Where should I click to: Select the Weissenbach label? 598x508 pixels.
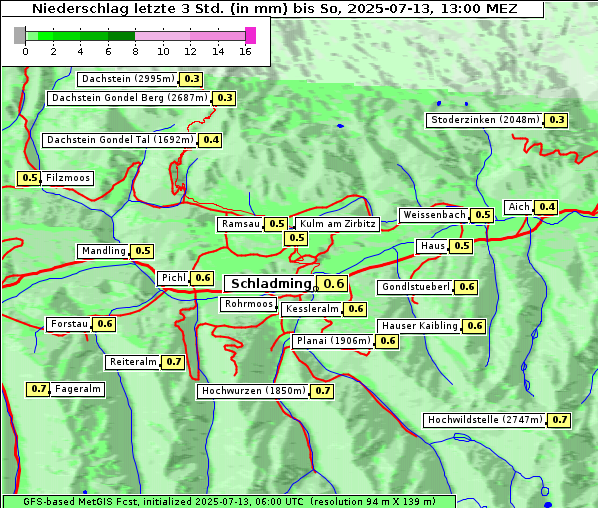[x=434, y=215]
